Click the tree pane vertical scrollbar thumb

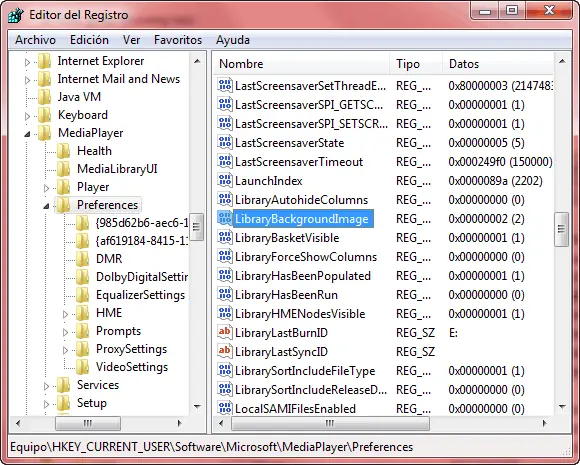tap(196, 227)
